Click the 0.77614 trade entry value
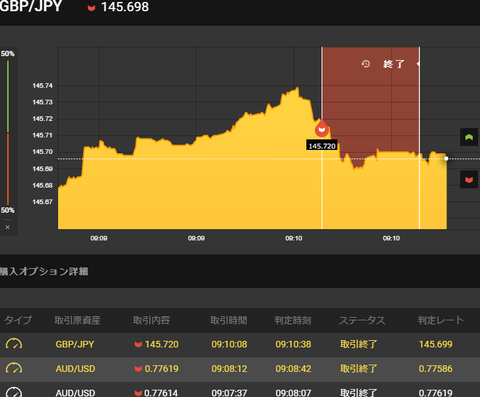This screenshot has width=480, height=397. pos(161,393)
